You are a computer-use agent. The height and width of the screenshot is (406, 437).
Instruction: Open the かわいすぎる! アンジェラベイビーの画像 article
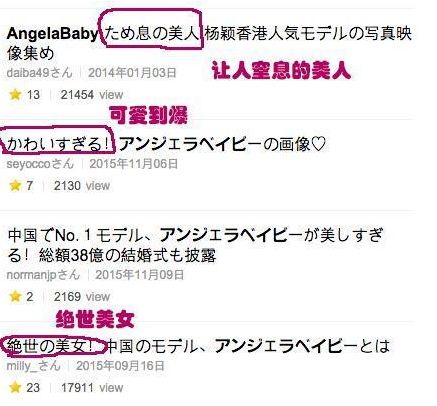(x=166, y=145)
